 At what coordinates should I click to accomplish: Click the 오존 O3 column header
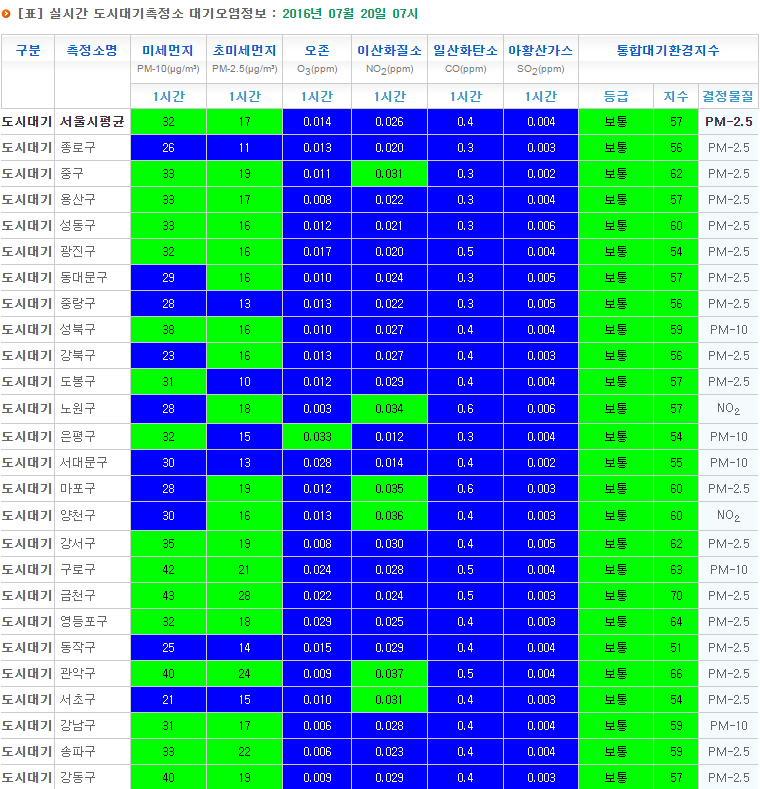pyautogui.click(x=316, y=59)
